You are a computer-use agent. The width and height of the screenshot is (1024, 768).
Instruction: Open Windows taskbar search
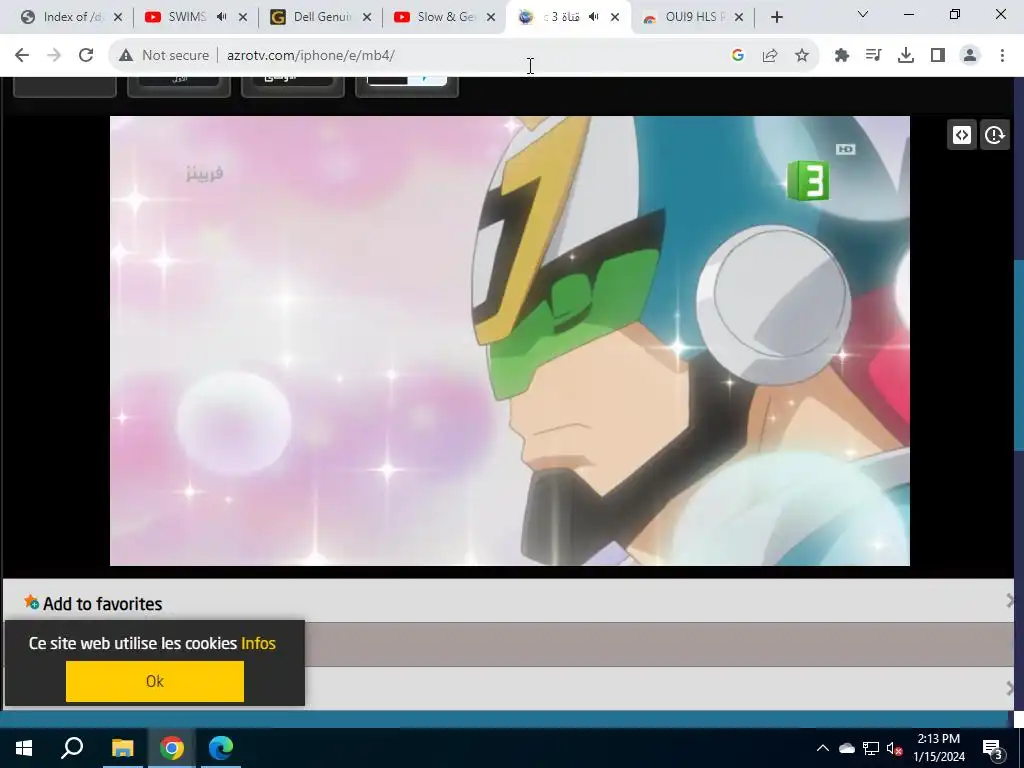[x=72, y=748]
